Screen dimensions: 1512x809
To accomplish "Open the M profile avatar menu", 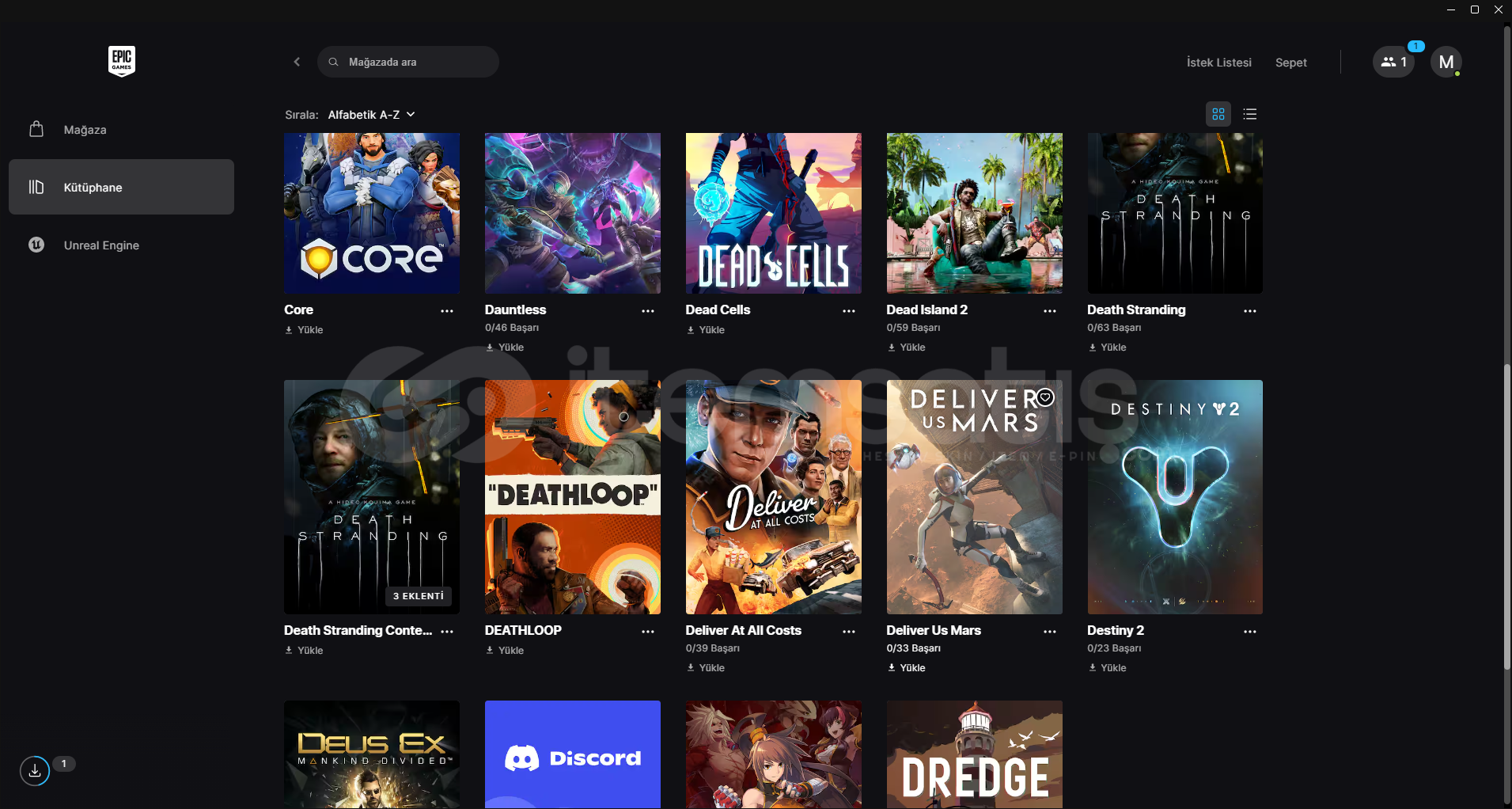I will 1446,62.
